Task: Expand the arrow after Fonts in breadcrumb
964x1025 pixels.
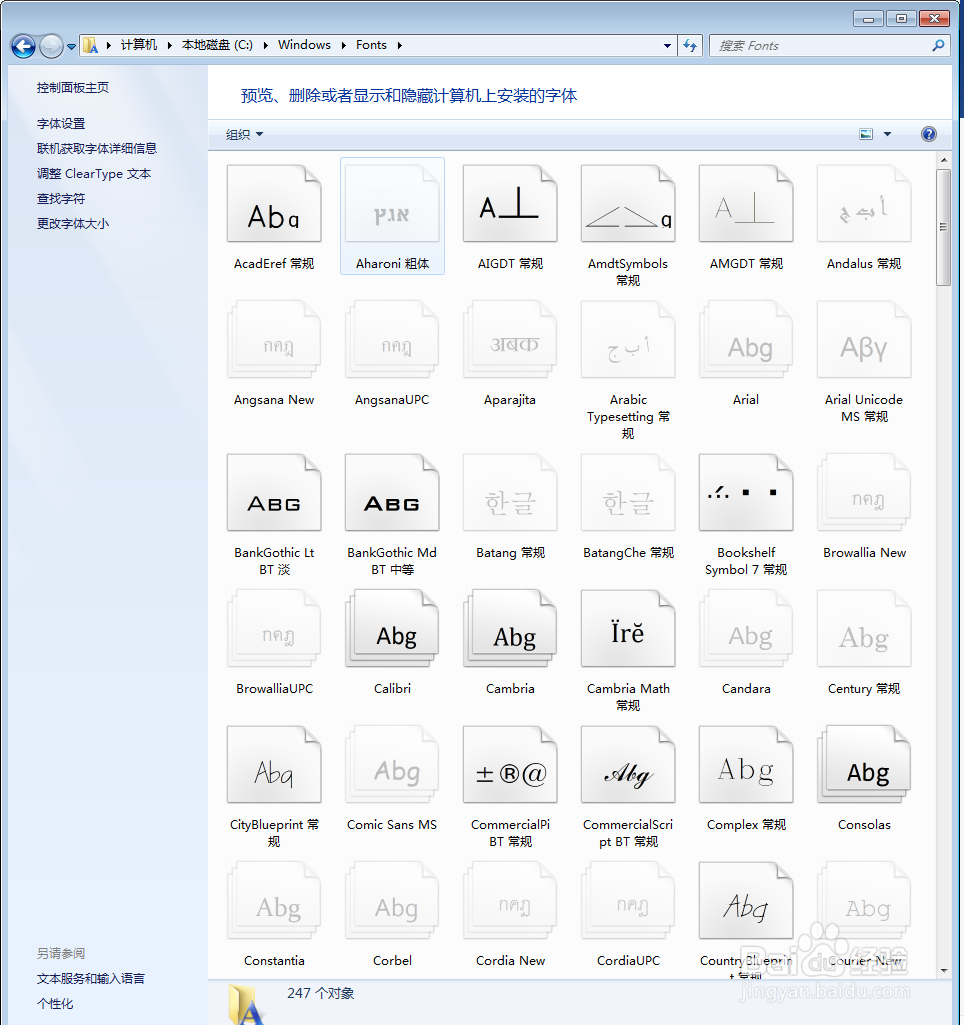Action: pyautogui.click(x=399, y=45)
